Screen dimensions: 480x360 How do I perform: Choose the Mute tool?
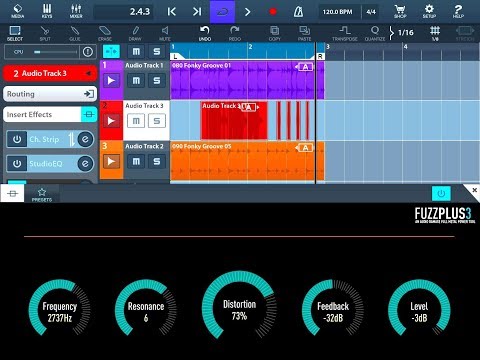(165, 33)
